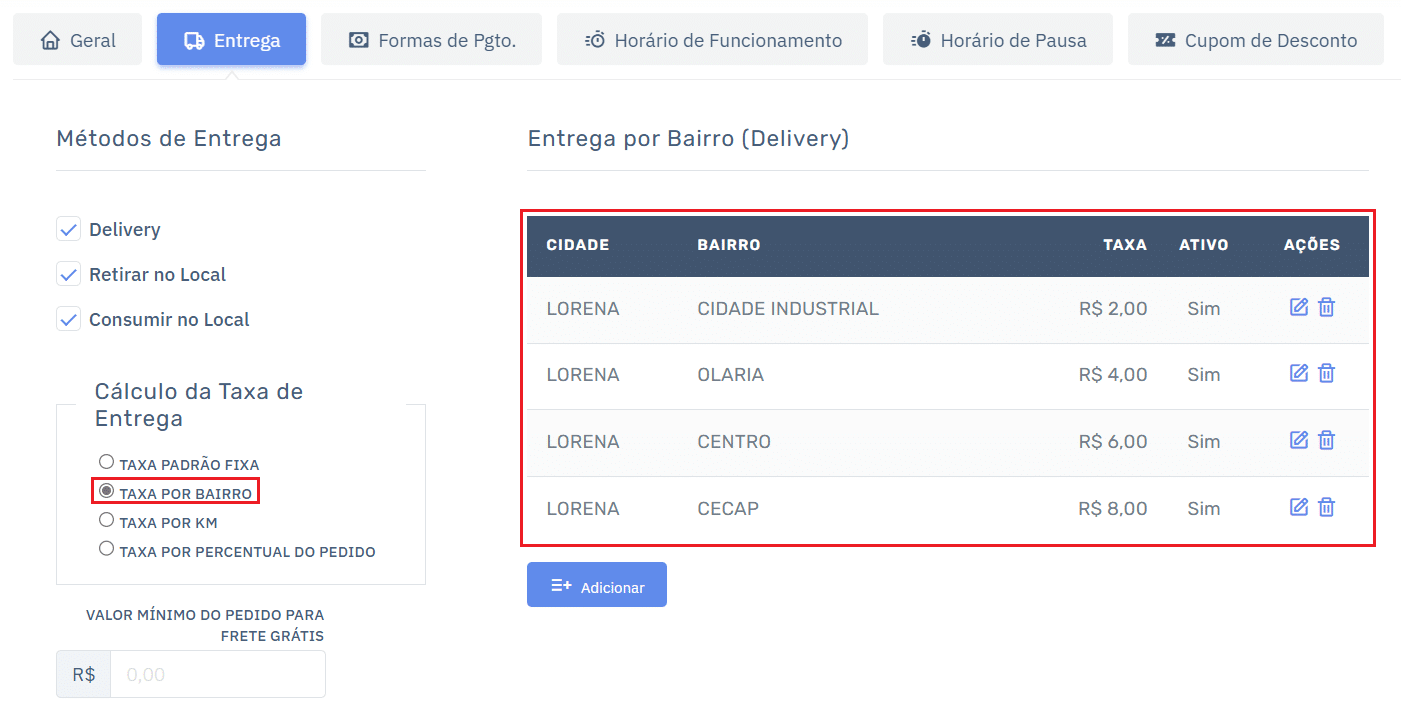Edit the CIDADE INDUSTRIAL delivery row
The height and width of the screenshot is (716, 1401).
tap(1298, 307)
